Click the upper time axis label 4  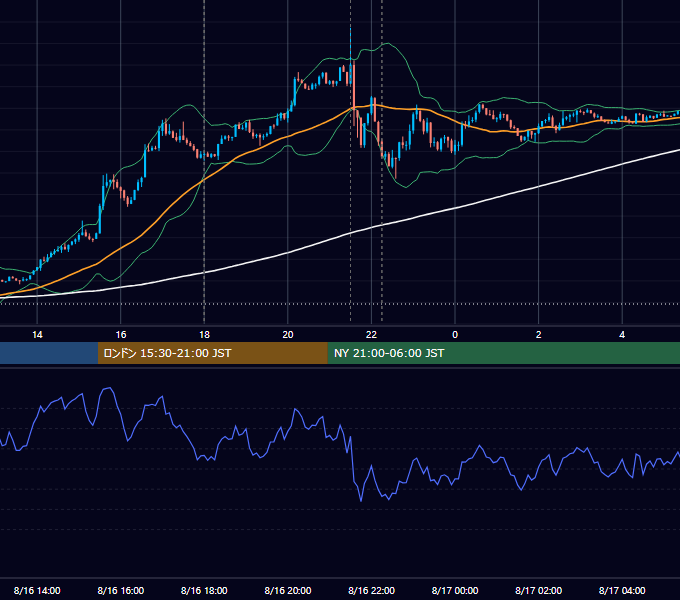622,335
